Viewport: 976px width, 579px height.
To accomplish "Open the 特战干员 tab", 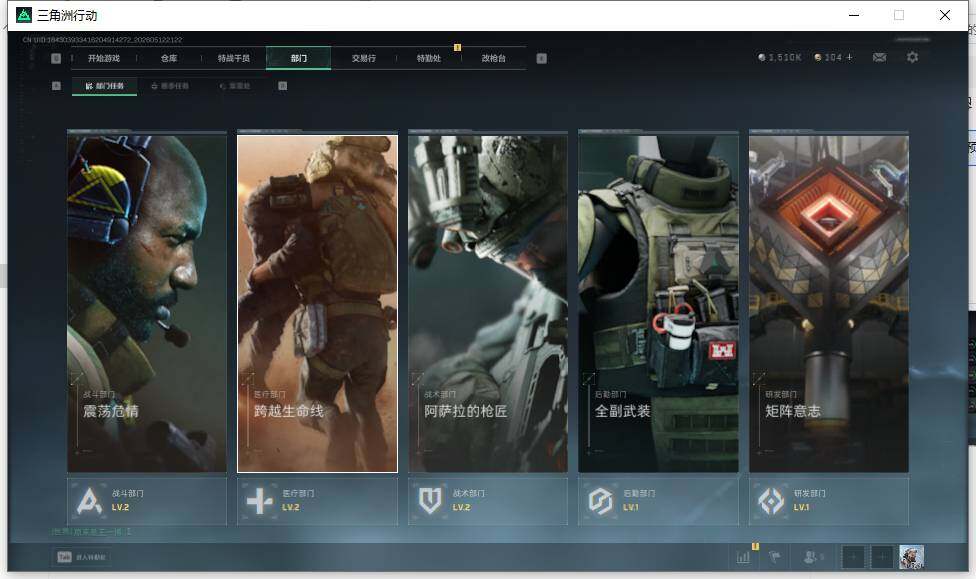I will point(233,59).
